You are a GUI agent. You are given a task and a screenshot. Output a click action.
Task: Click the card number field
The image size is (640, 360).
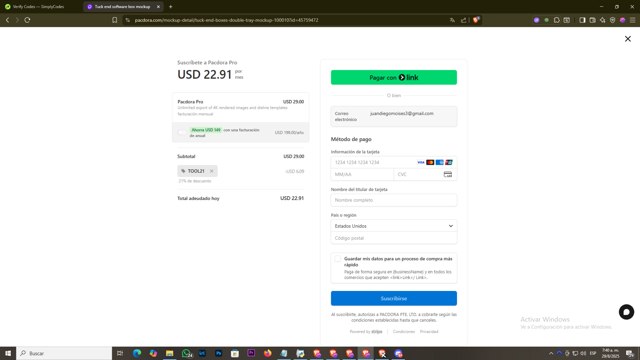(x=393, y=162)
